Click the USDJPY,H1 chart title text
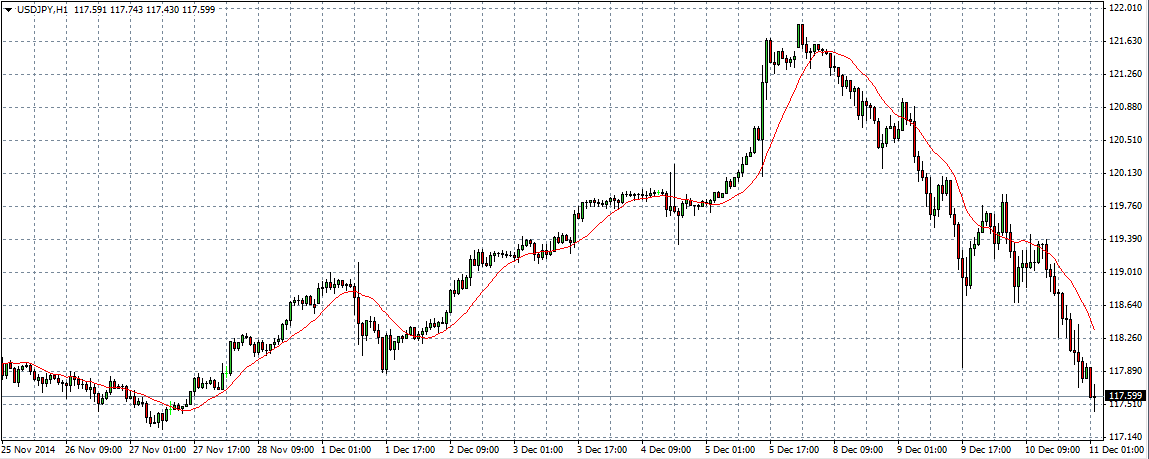This screenshot has width=1149, height=459. pyautogui.click(x=41, y=10)
